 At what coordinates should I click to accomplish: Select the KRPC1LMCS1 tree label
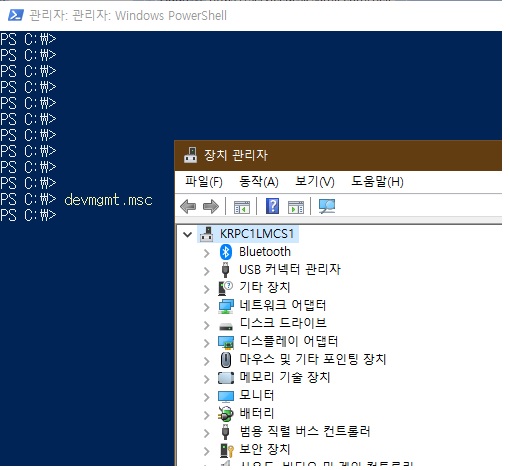257,234
